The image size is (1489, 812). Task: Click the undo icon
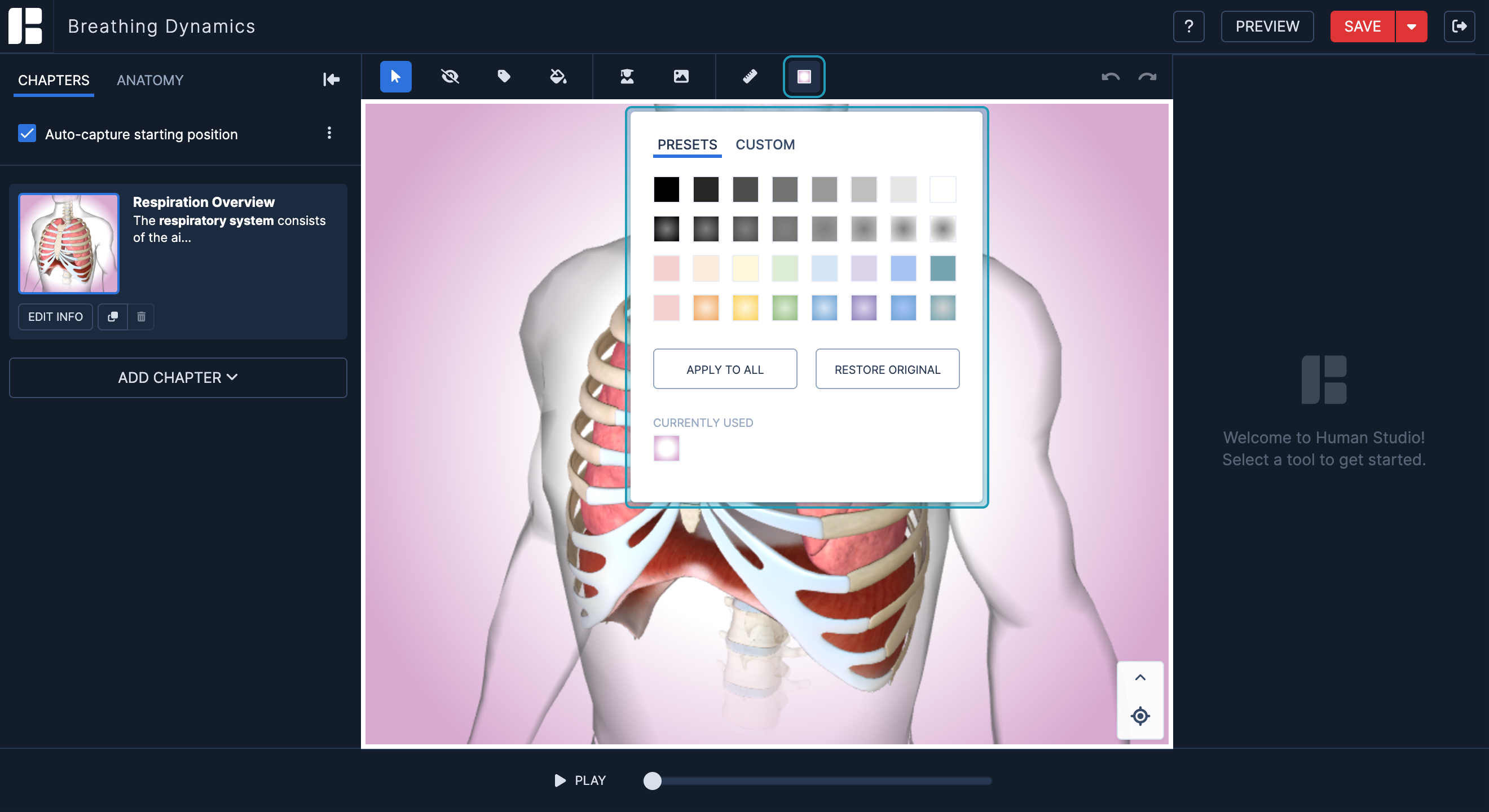tap(1111, 77)
